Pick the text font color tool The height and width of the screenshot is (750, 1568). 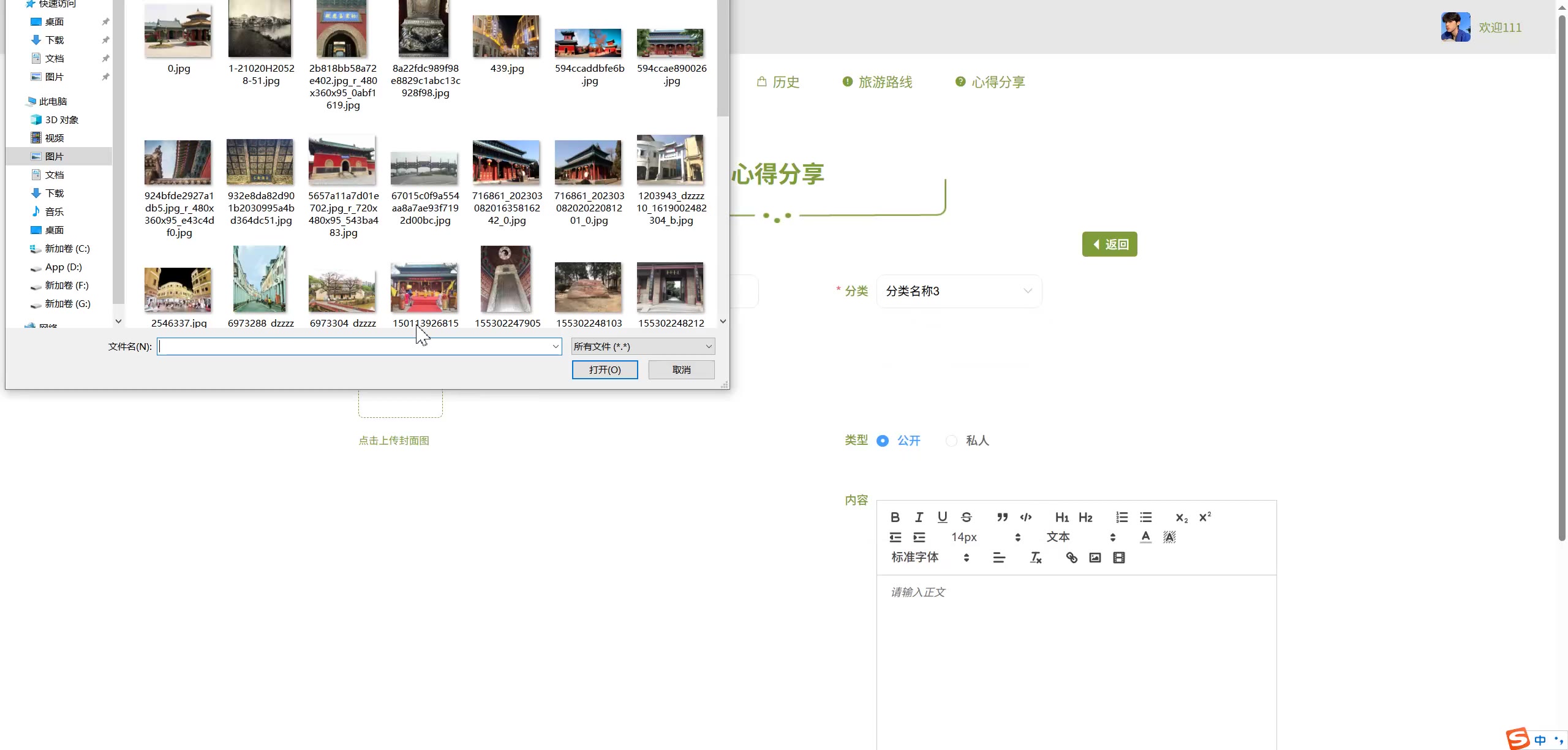1145,537
